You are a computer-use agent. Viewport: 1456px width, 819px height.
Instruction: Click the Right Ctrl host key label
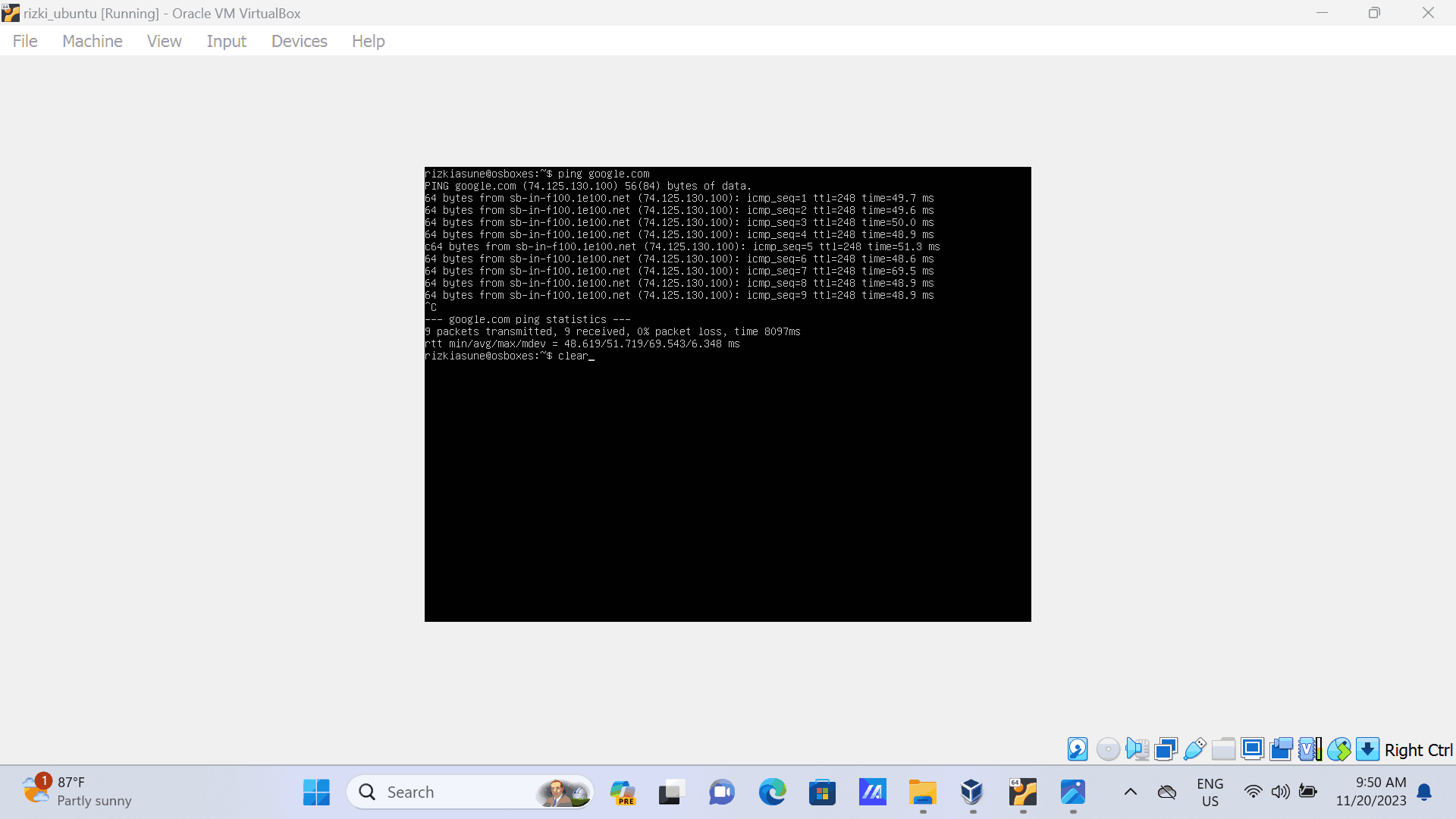click(1418, 750)
